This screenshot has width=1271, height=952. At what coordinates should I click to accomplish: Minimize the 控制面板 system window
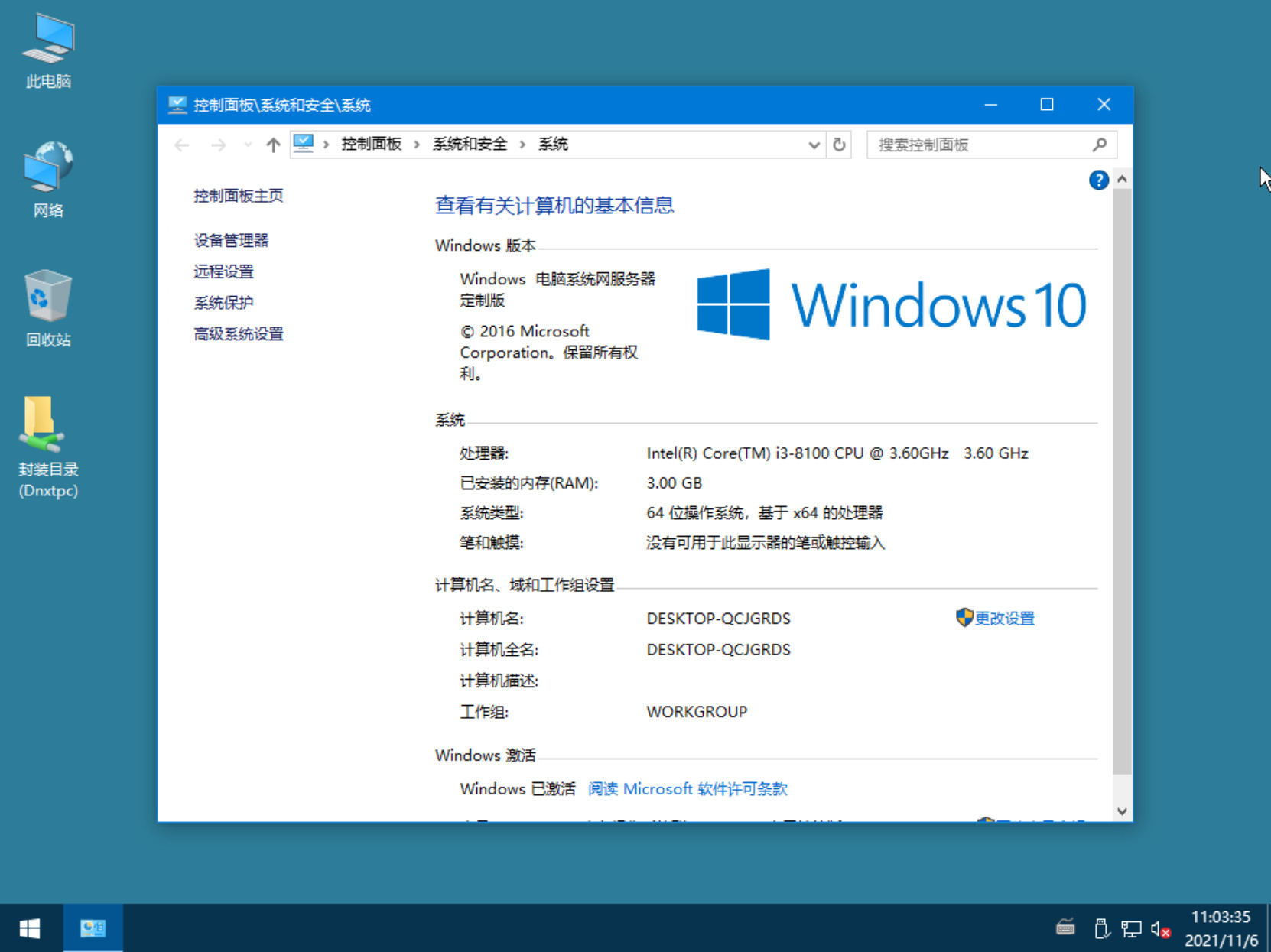click(x=991, y=105)
